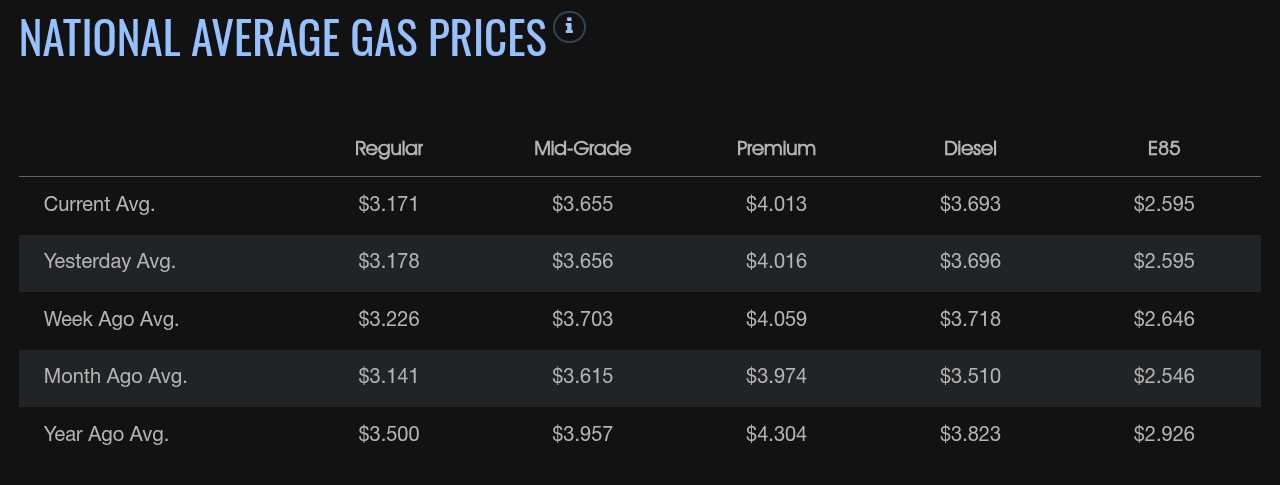Image resolution: width=1280 pixels, height=485 pixels.
Task: Click the info icon beside the title
Action: (x=569, y=27)
